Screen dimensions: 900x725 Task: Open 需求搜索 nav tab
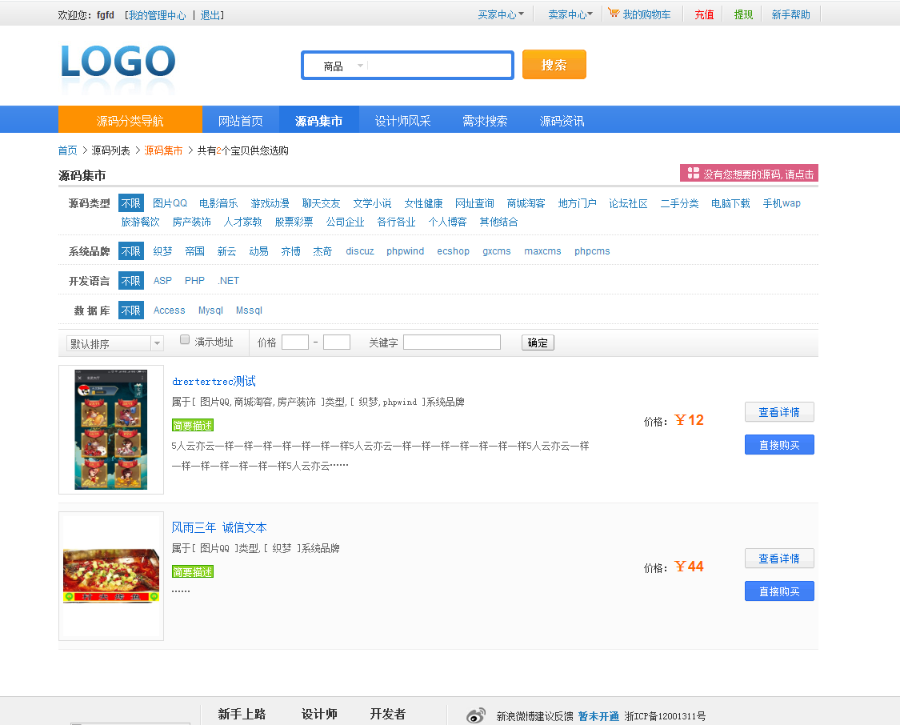tap(484, 121)
